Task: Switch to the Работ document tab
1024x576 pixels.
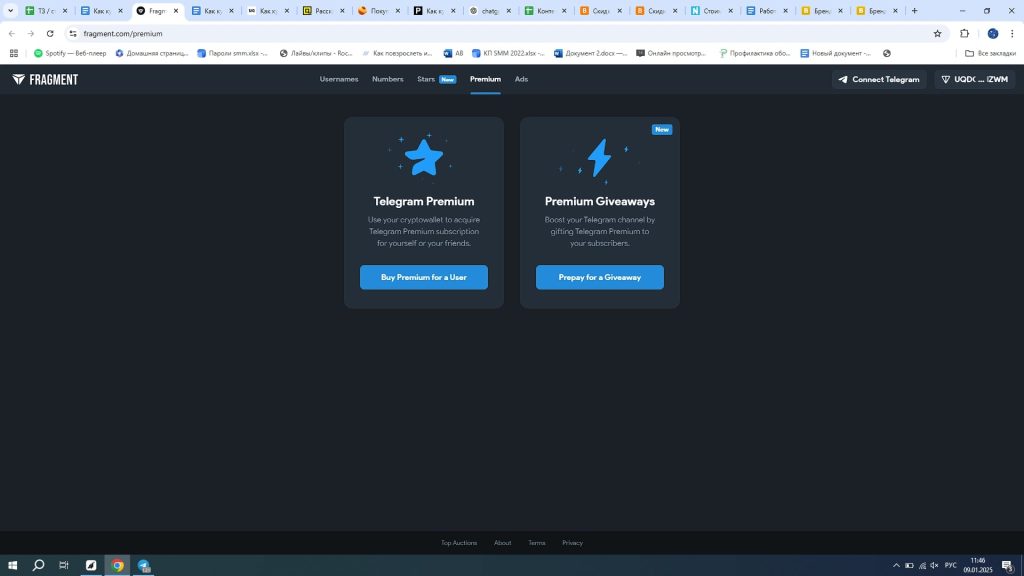Action: point(768,10)
